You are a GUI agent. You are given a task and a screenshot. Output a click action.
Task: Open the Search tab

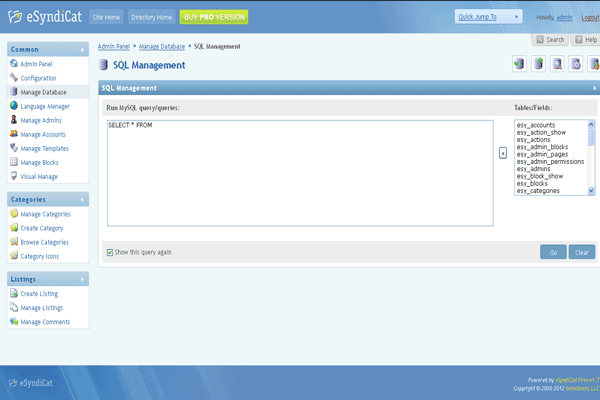pos(550,40)
